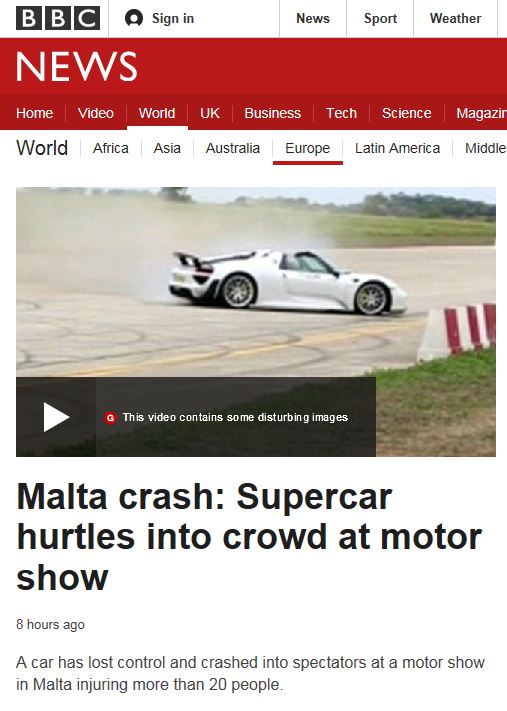507x711 pixels.
Task: Select the Video tab
Action: click(x=96, y=113)
